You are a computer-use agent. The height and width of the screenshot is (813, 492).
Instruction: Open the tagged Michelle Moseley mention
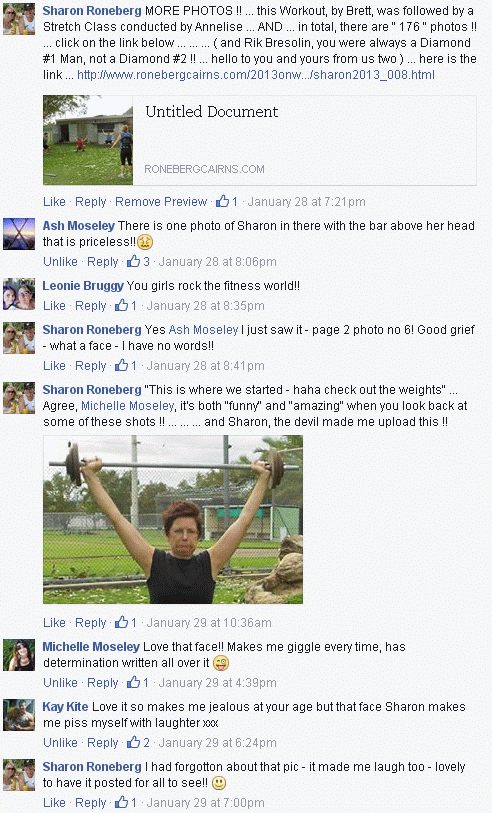click(128, 406)
